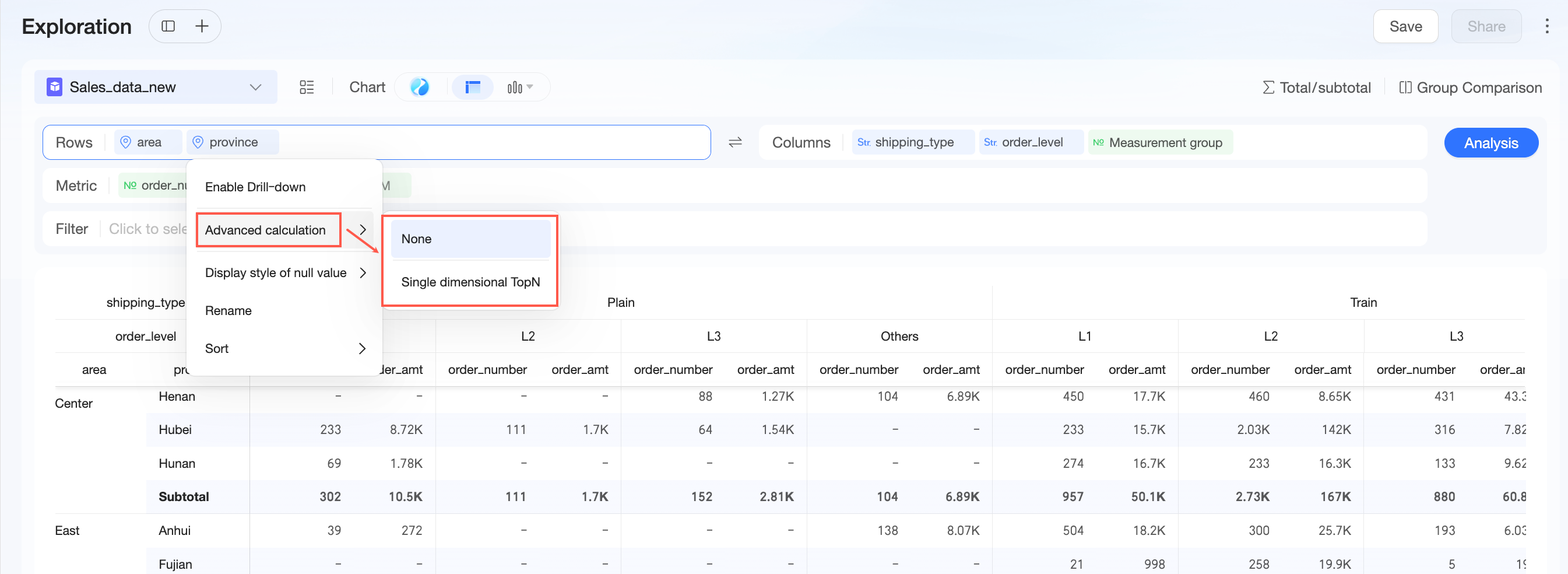Screen dimensions: 1568x574
Task: Add a new exploration with the plus icon
Action: pos(202,26)
